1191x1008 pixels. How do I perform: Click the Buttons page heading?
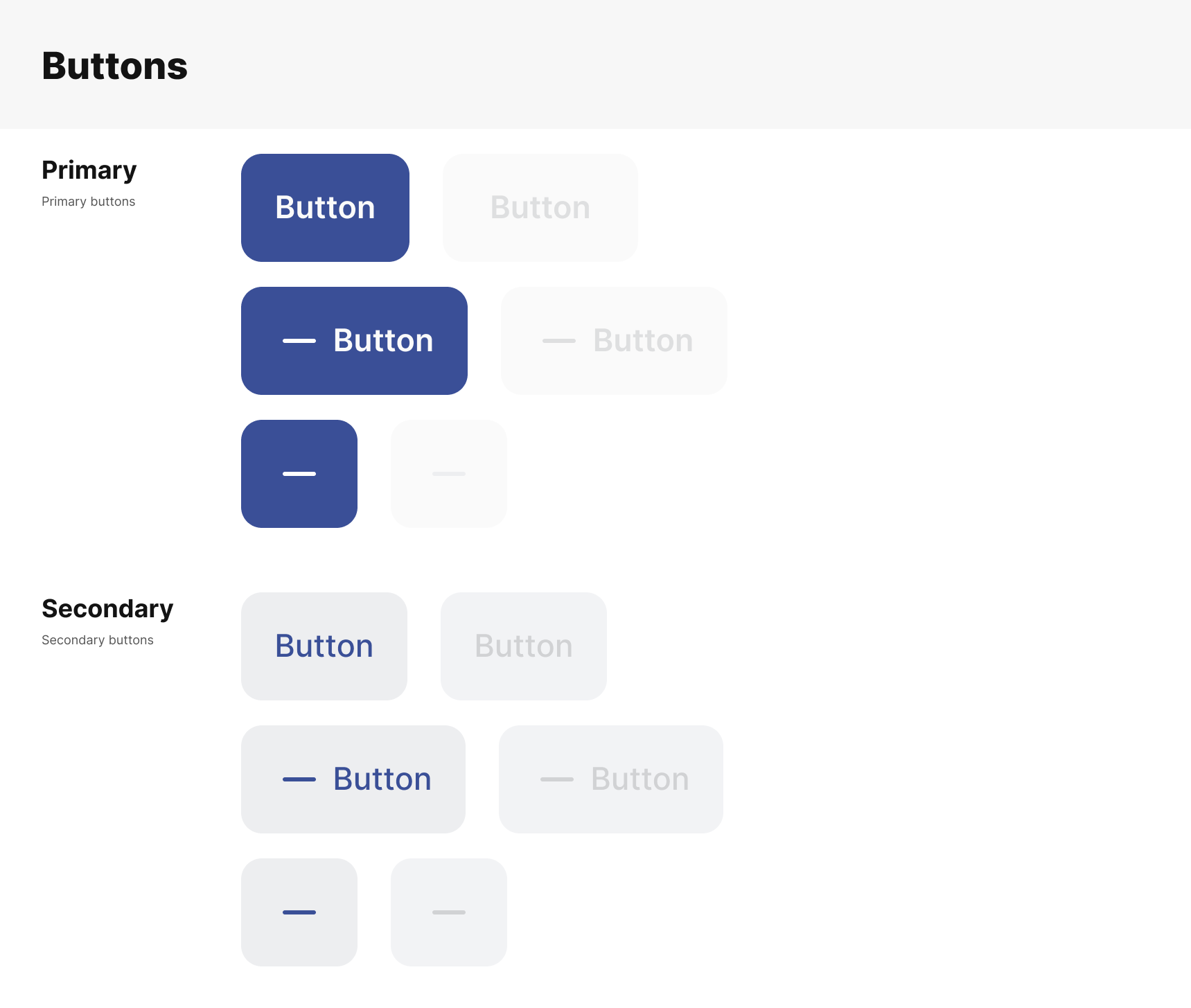tap(115, 67)
